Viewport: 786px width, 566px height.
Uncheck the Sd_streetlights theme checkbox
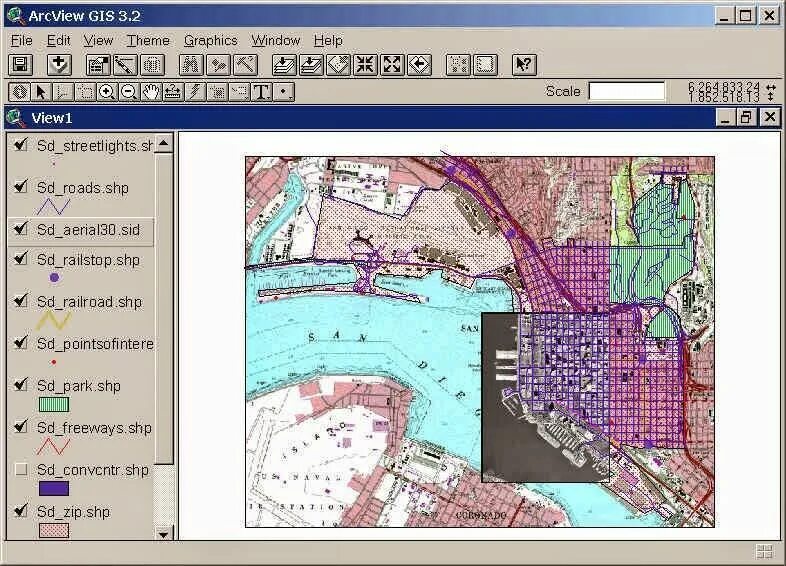pyautogui.click(x=21, y=145)
